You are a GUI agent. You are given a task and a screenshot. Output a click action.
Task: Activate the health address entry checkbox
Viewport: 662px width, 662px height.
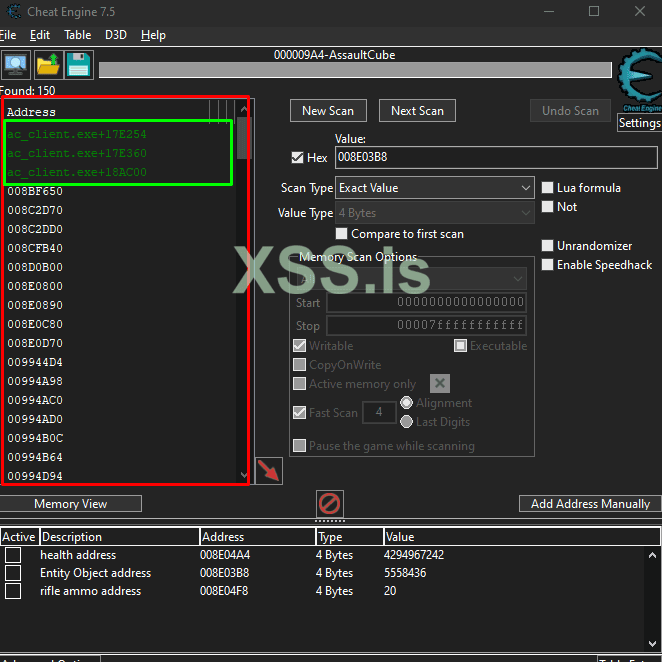pos(13,555)
